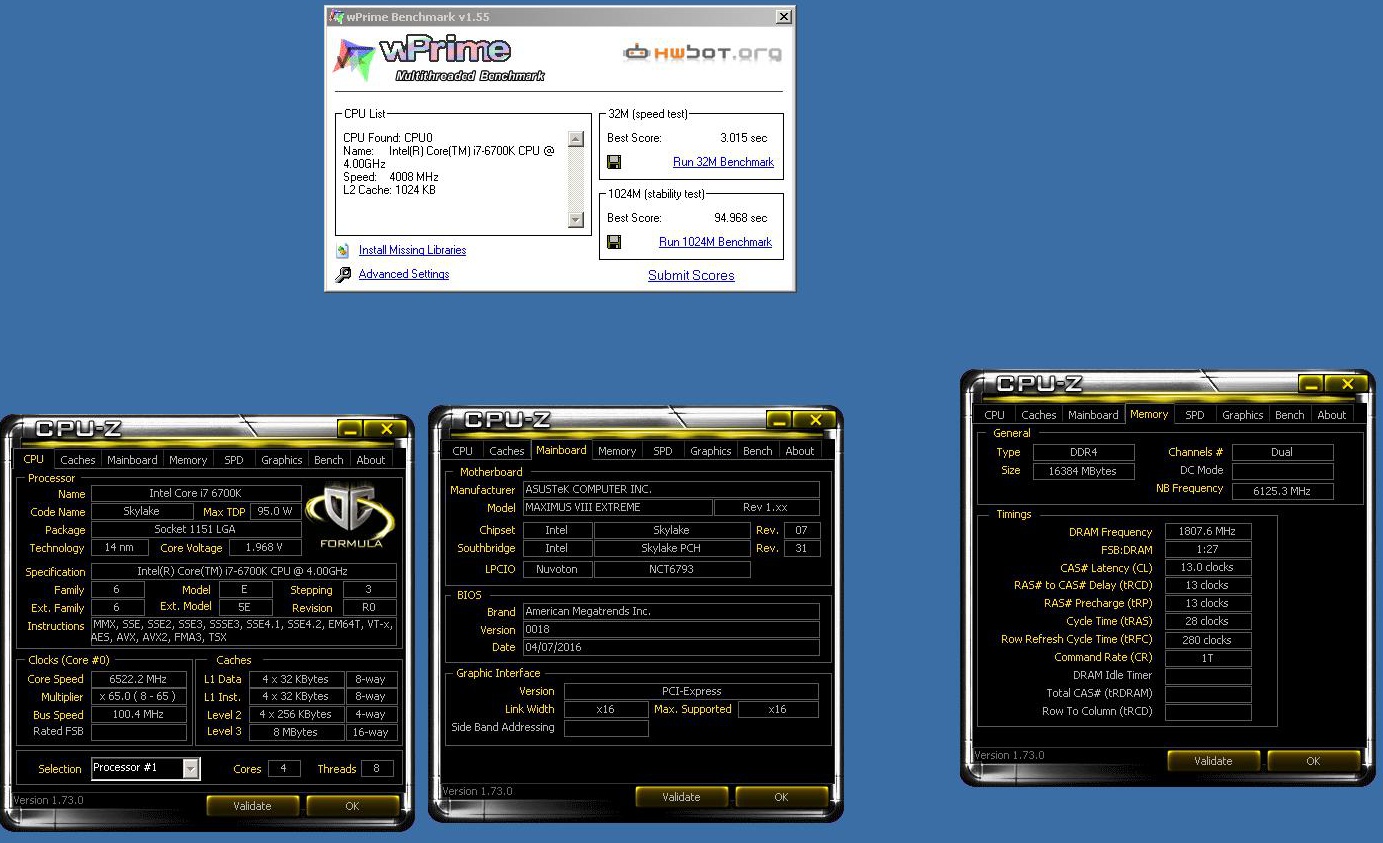Click the 3.015 sec best score
The width and height of the screenshot is (1383, 843).
[x=744, y=138]
